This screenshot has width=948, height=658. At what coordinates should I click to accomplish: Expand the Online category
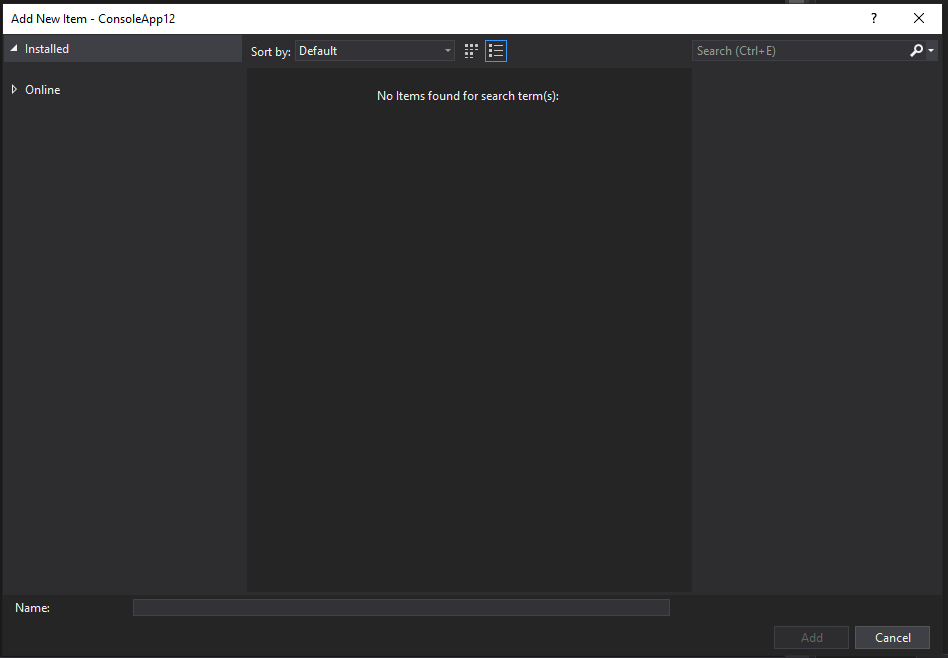pos(14,89)
